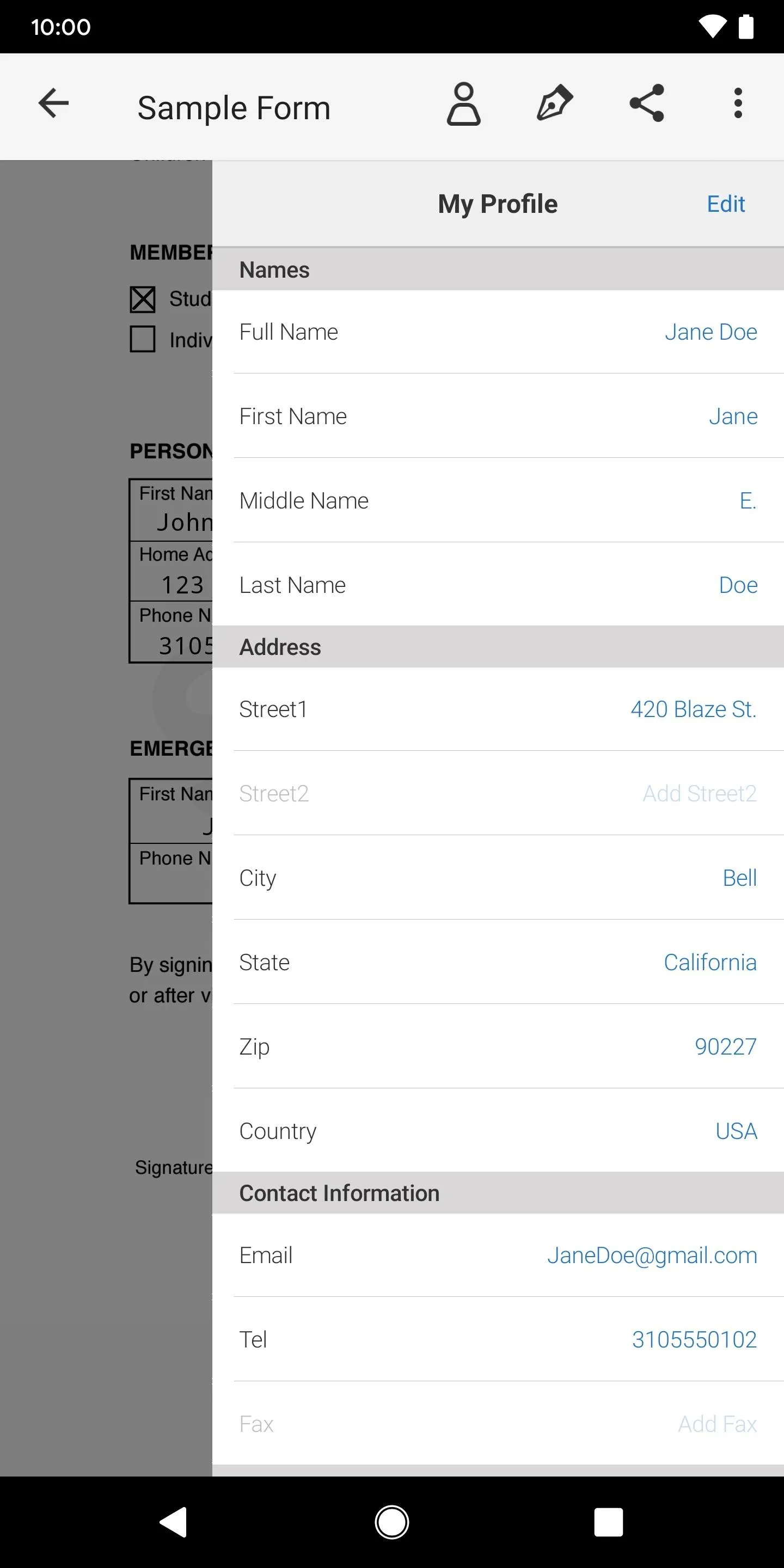The height and width of the screenshot is (1568, 784).
Task: Open the profile person icon
Action: click(x=464, y=104)
